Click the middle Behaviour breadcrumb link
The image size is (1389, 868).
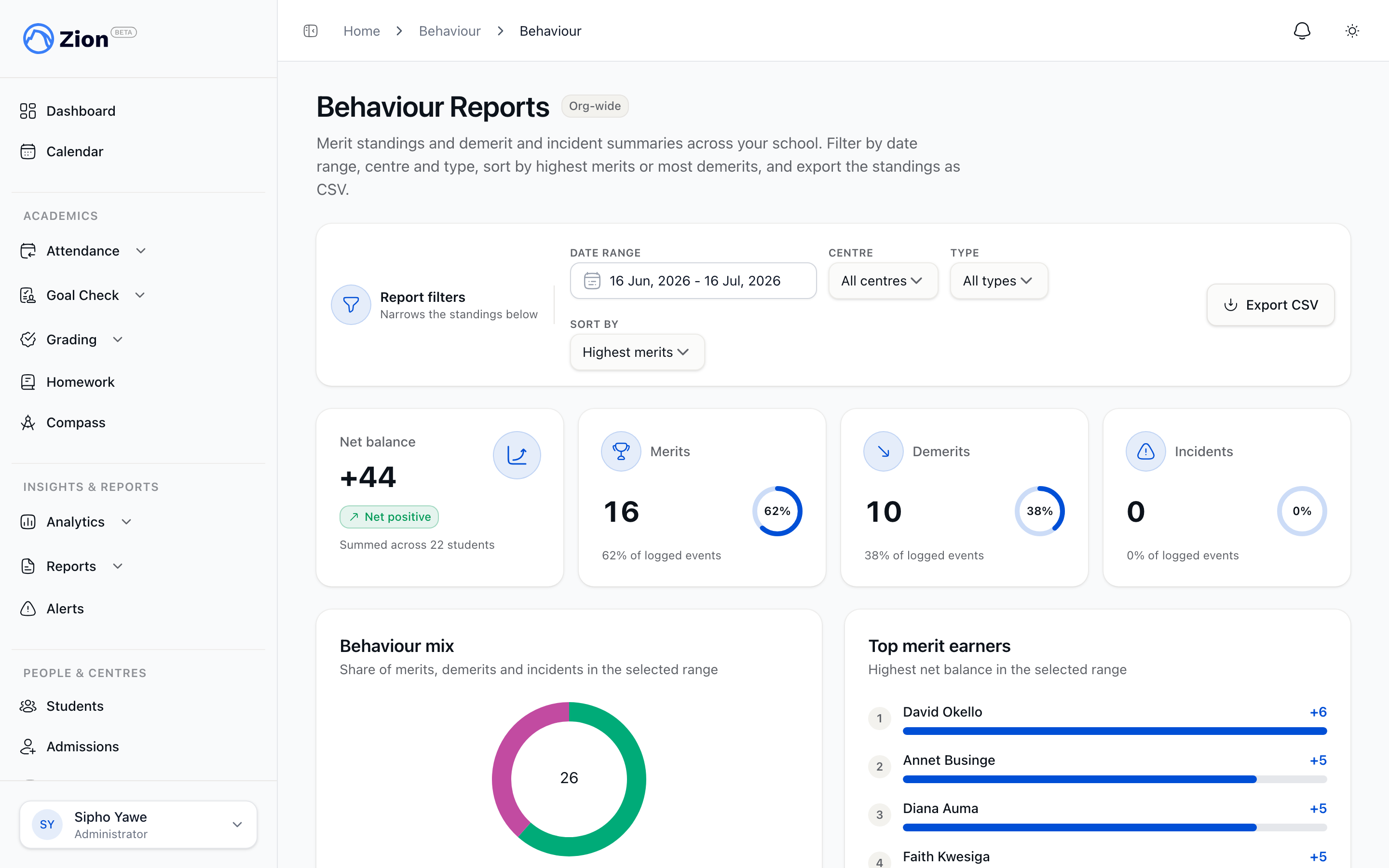click(x=449, y=31)
